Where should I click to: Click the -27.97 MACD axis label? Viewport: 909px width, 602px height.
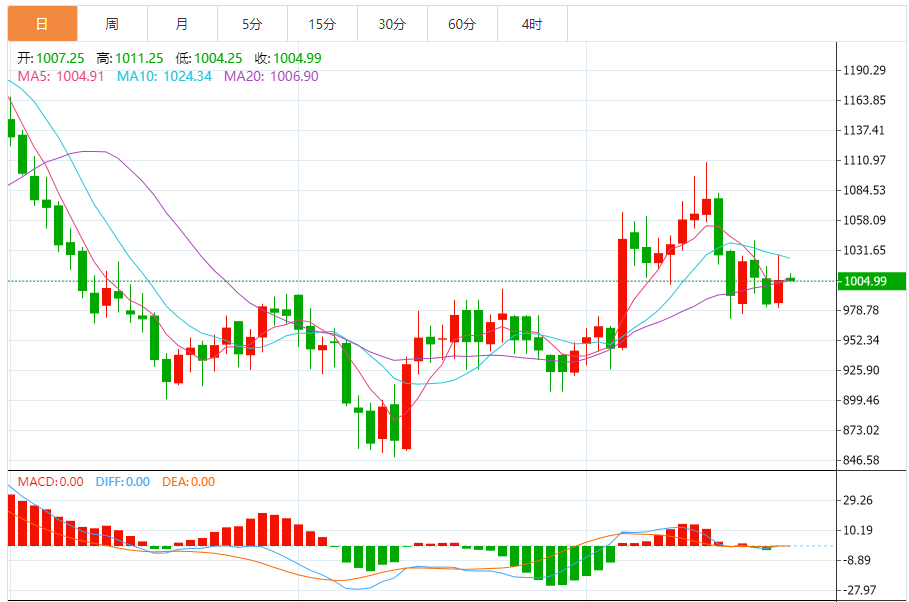point(860,590)
